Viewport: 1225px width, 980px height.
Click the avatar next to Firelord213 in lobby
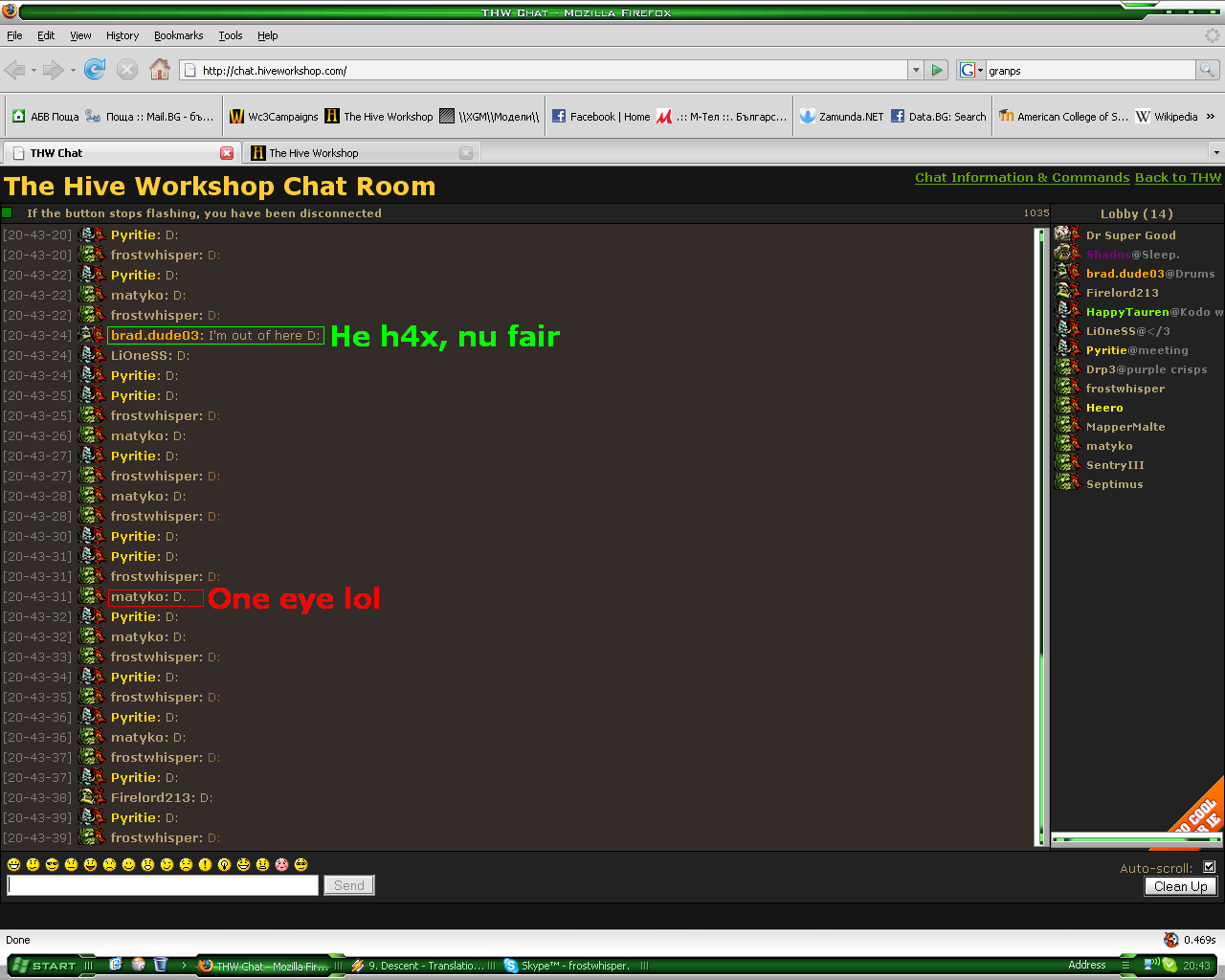click(1067, 292)
